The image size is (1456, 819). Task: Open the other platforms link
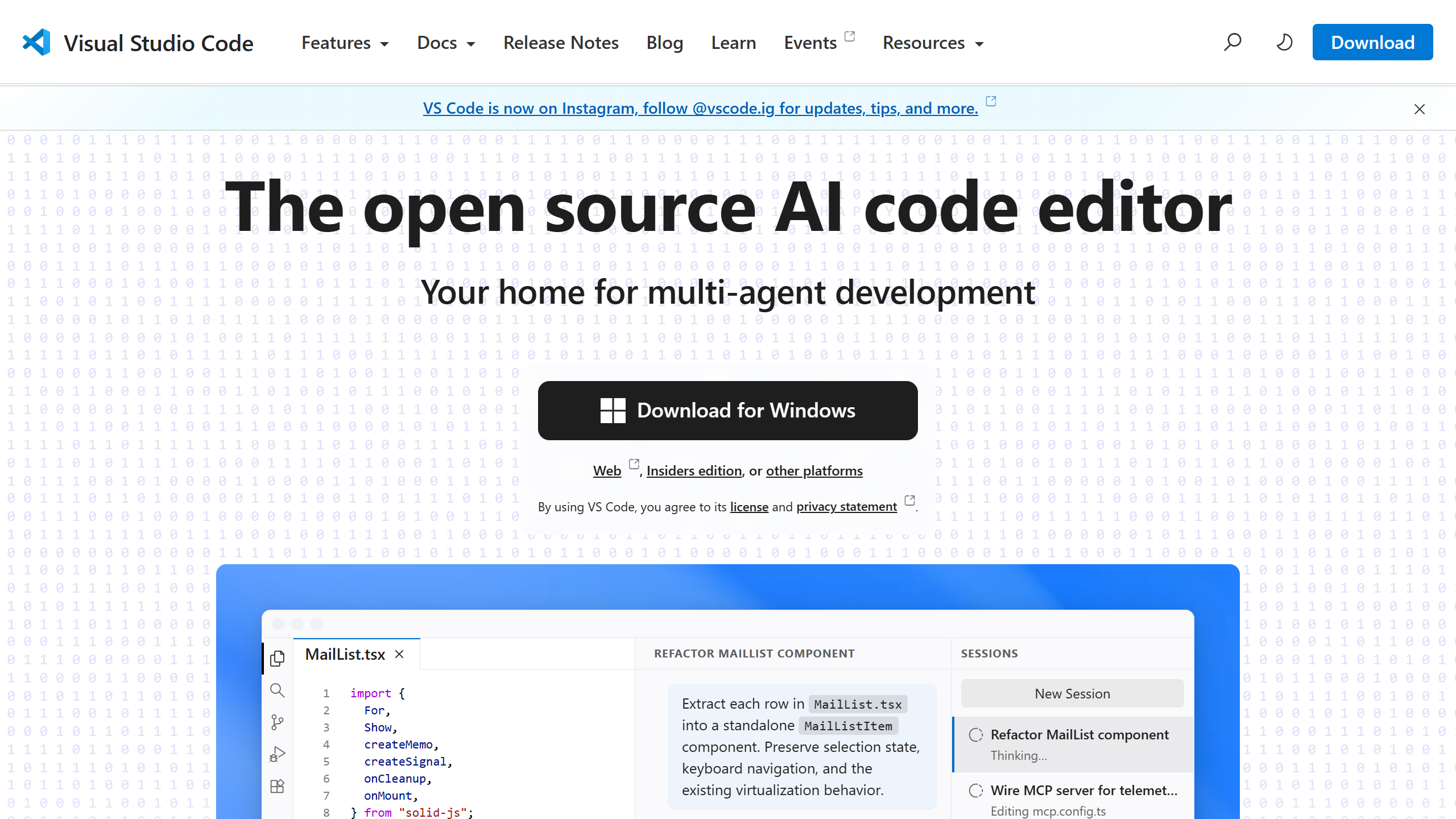point(814,471)
